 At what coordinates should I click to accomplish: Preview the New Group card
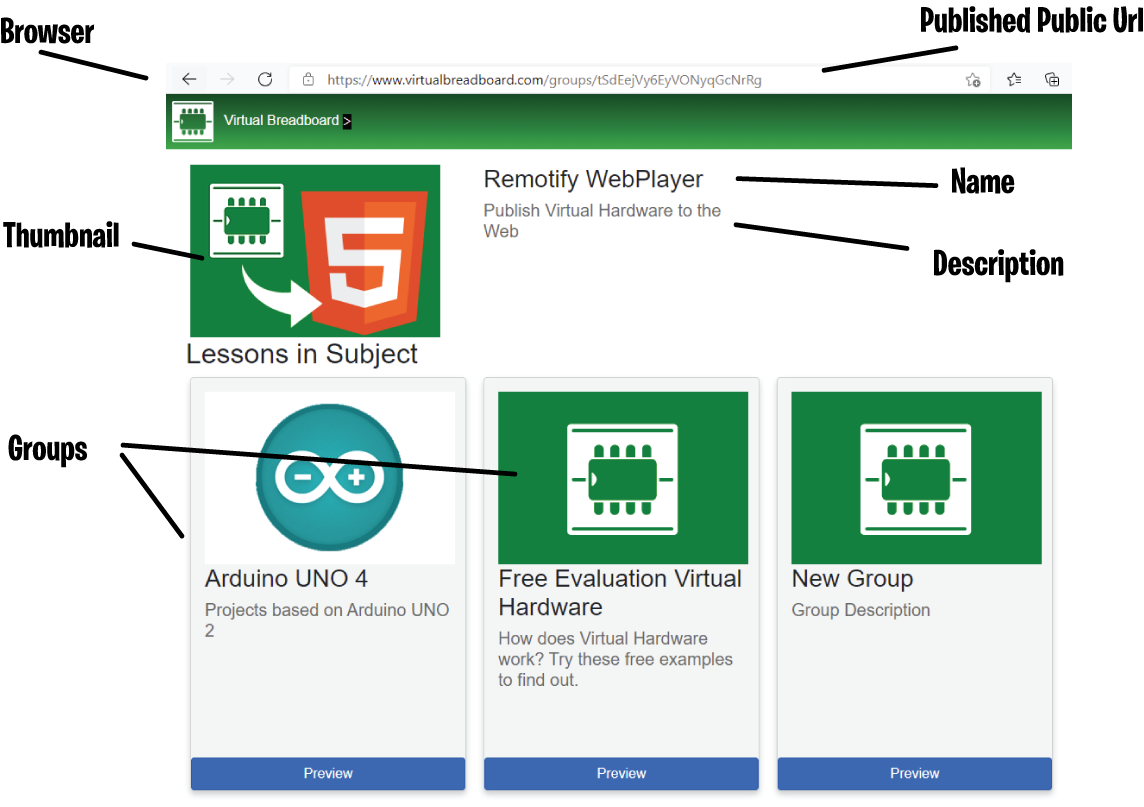[915, 773]
